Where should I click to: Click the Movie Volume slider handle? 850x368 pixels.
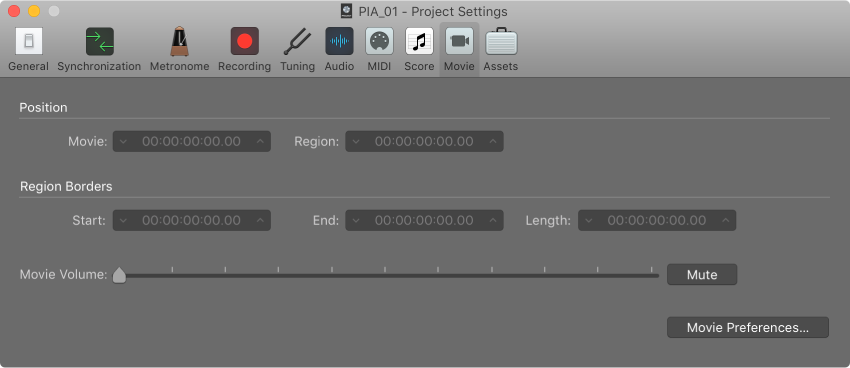click(x=119, y=275)
